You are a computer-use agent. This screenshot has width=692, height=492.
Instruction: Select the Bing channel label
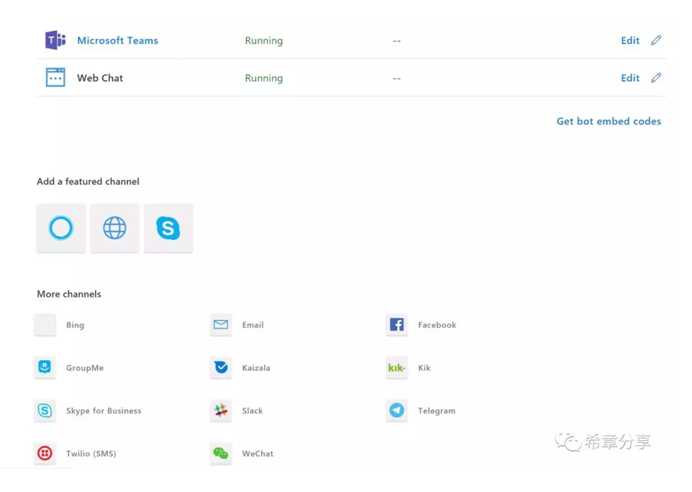[75, 325]
